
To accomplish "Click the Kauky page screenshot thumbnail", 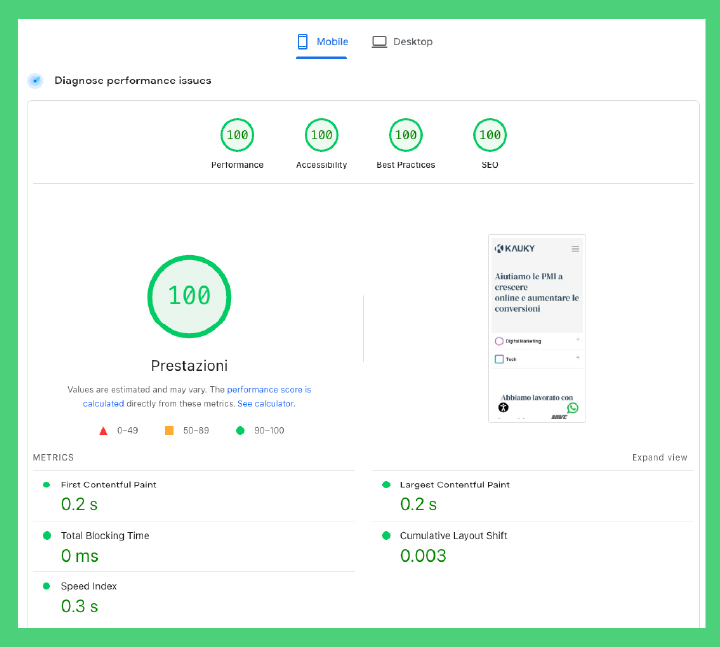I will (x=537, y=328).
